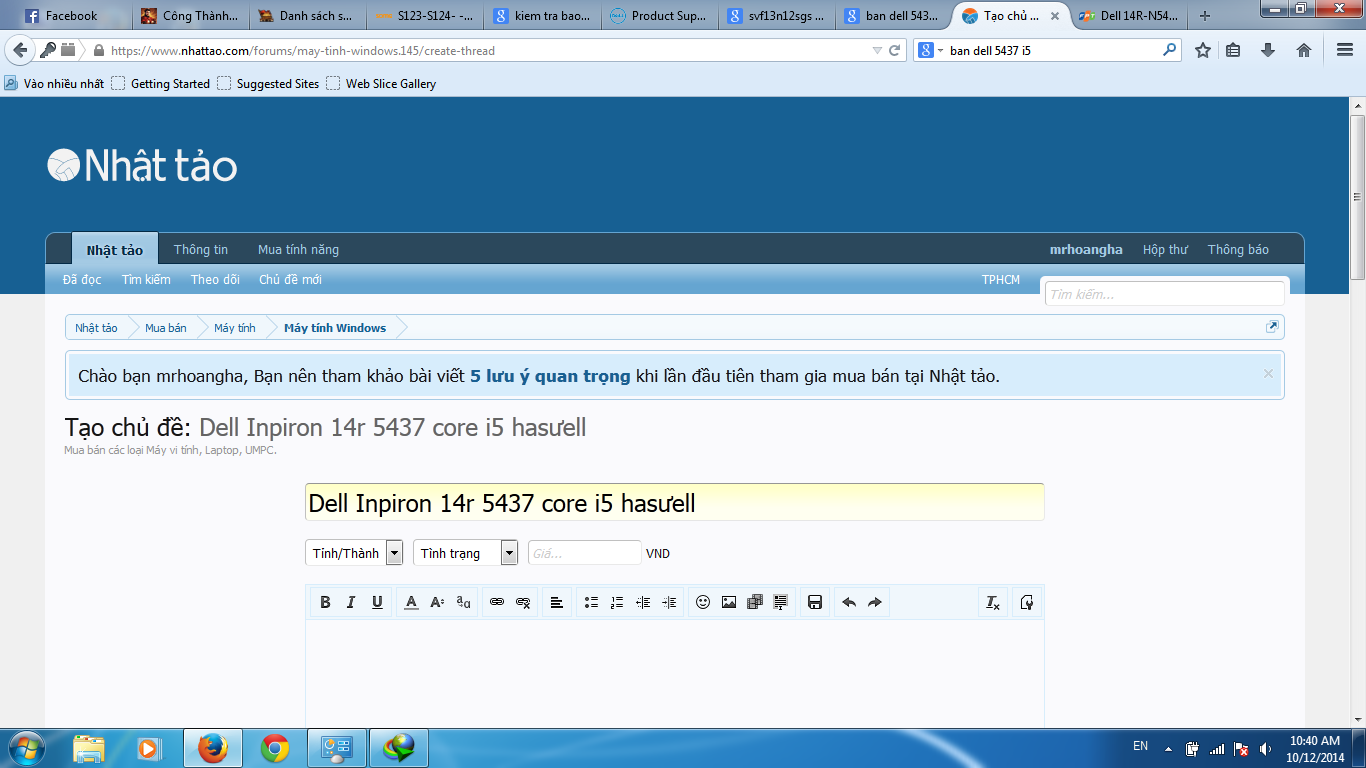
Task: Dismiss the welcome notice with X
Action: [1268, 374]
